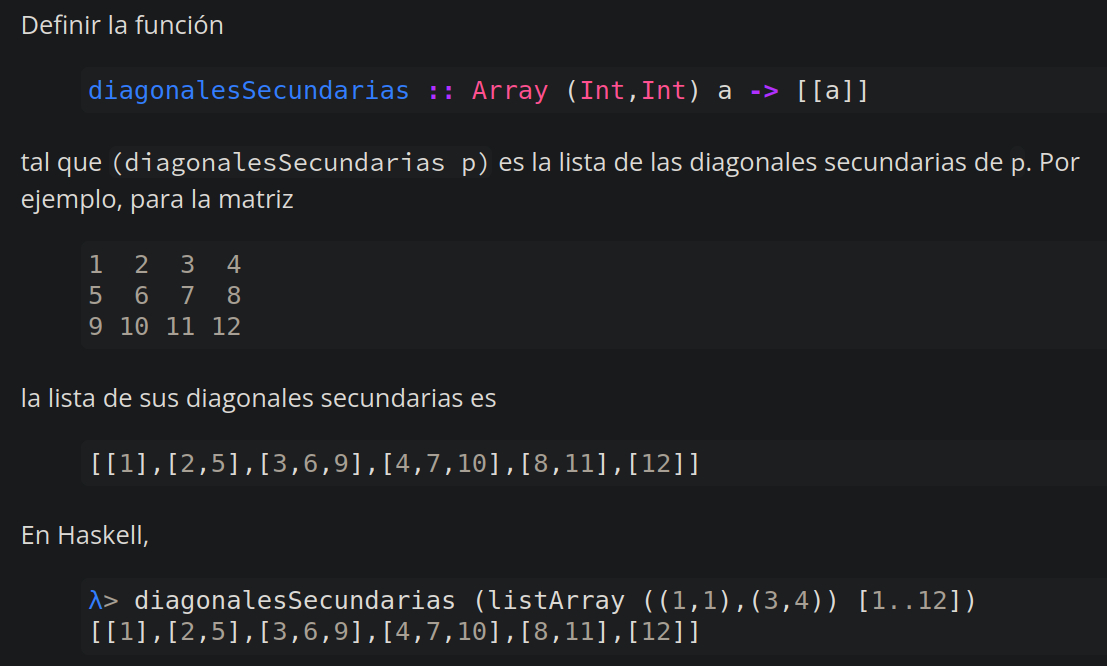1107x666 pixels.
Task: Click number 10 in the matrix's last row
Action: pyautogui.click(x=134, y=327)
